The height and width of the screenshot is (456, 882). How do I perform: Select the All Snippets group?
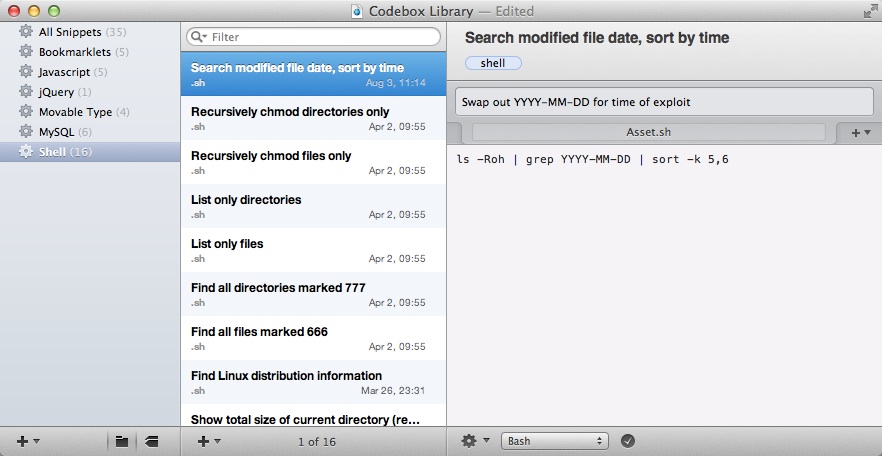click(x=90, y=32)
